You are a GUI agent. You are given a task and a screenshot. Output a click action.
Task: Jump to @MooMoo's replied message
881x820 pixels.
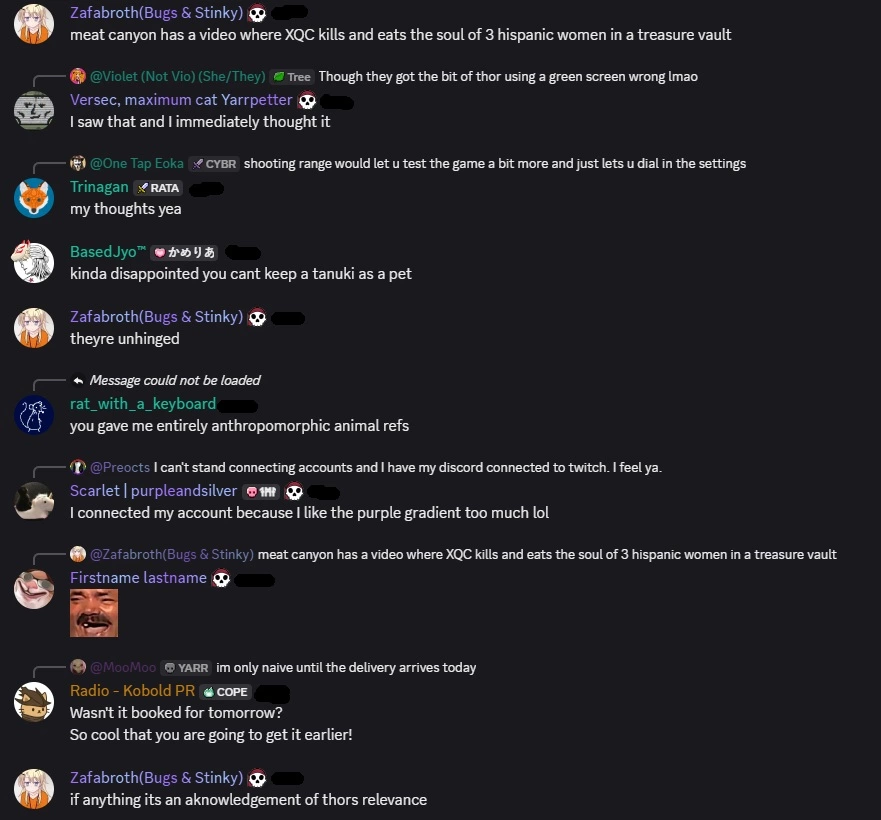point(346,668)
